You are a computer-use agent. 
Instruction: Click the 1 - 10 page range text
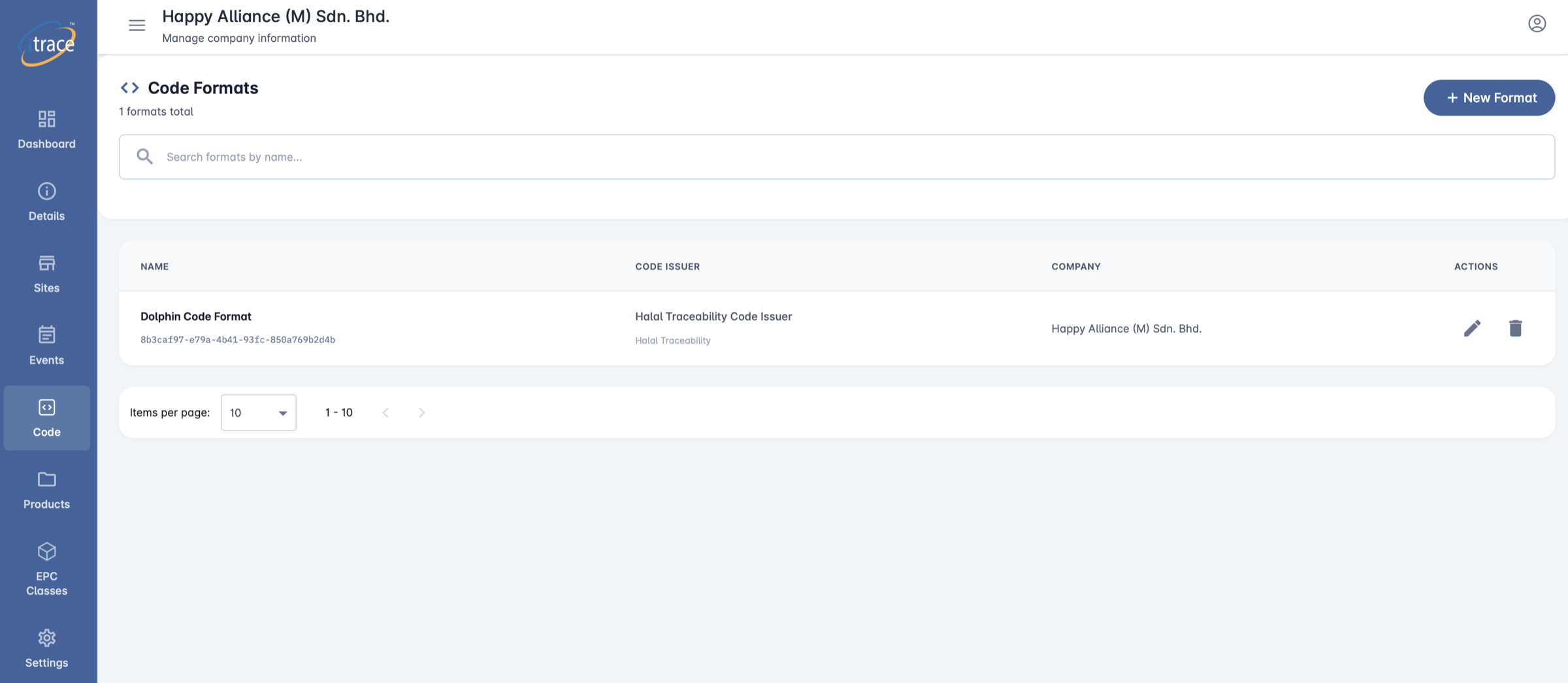click(338, 412)
